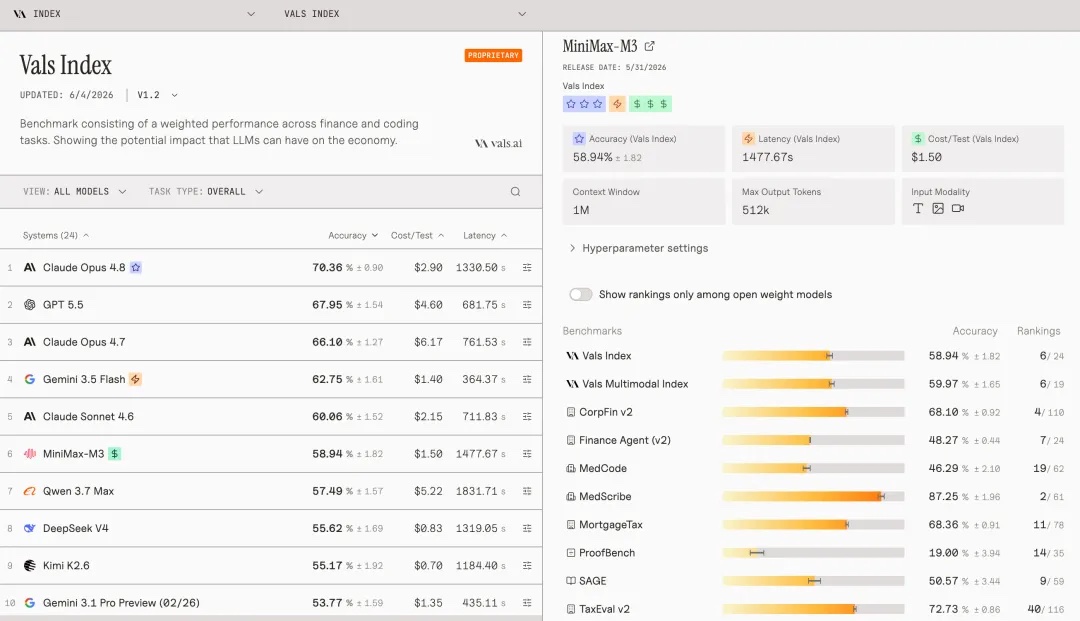The height and width of the screenshot is (621, 1080).
Task: Select the DeepSeek V4 model row
Action: (271, 528)
